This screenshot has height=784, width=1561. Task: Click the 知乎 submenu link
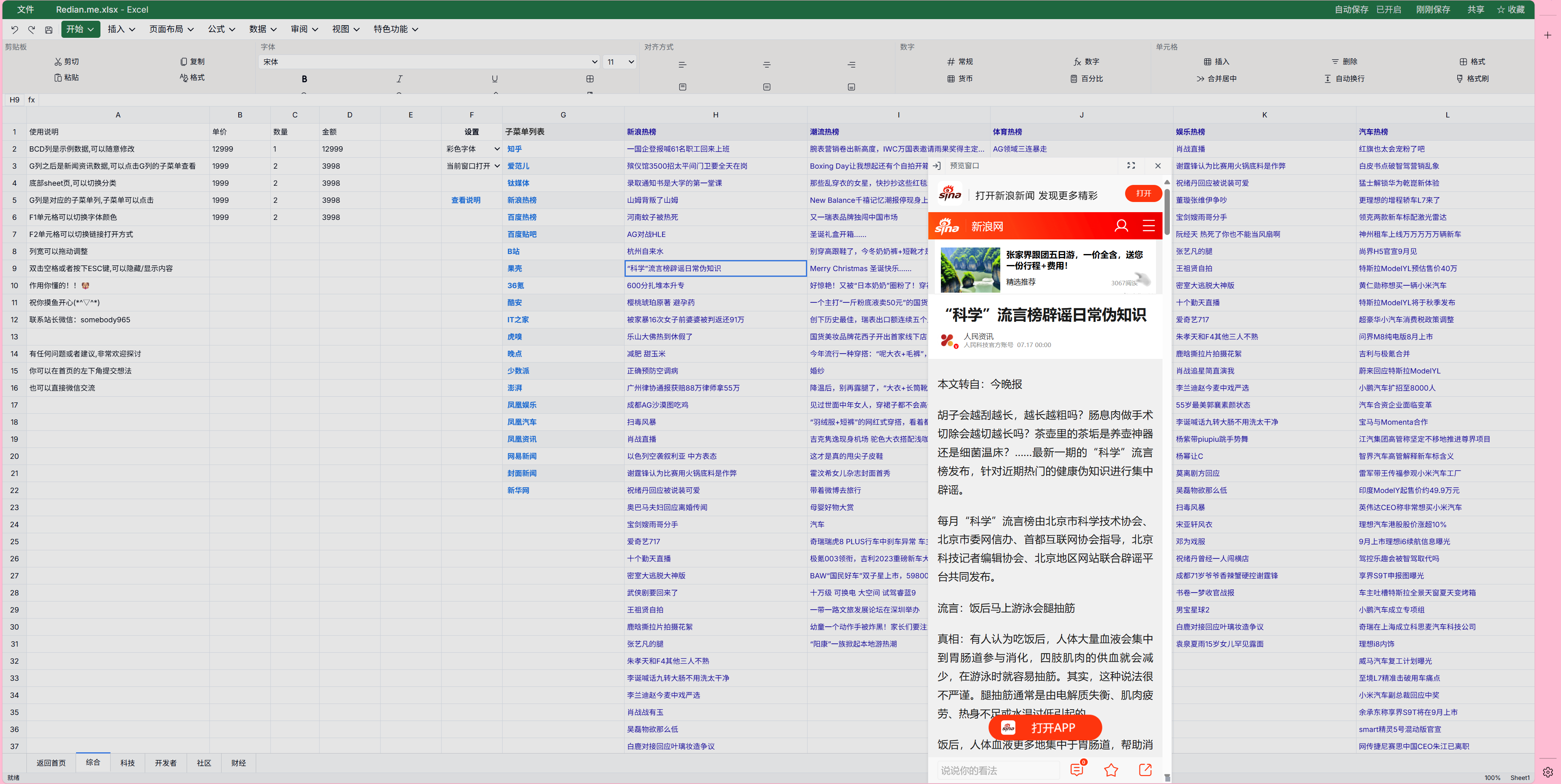click(x=514, y=149)
